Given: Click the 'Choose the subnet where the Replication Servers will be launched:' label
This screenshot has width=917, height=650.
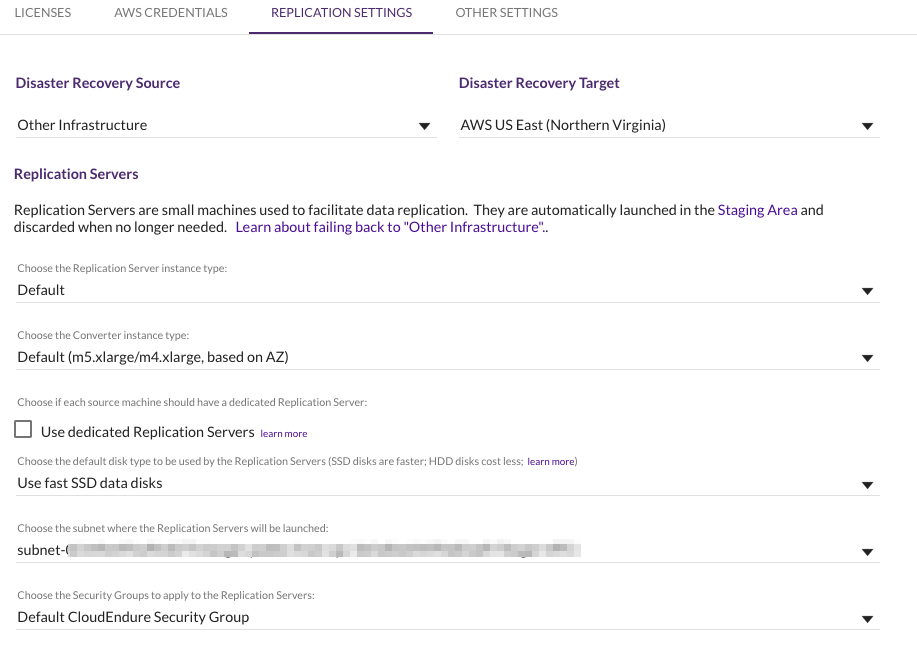Looking at the screenshot, I should click(x=173, y=528).
